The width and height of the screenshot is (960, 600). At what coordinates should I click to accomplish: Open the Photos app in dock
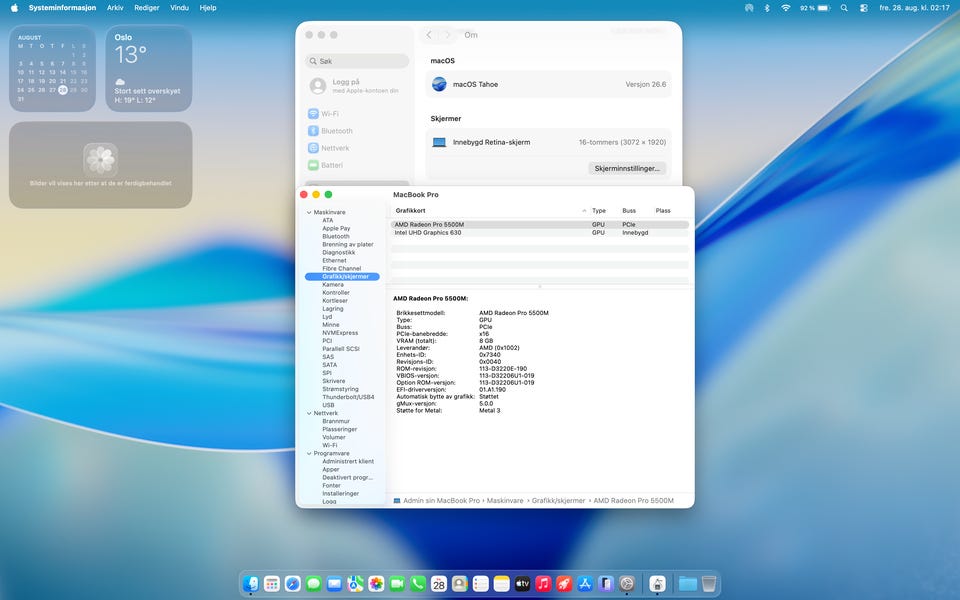coord(376,583)
